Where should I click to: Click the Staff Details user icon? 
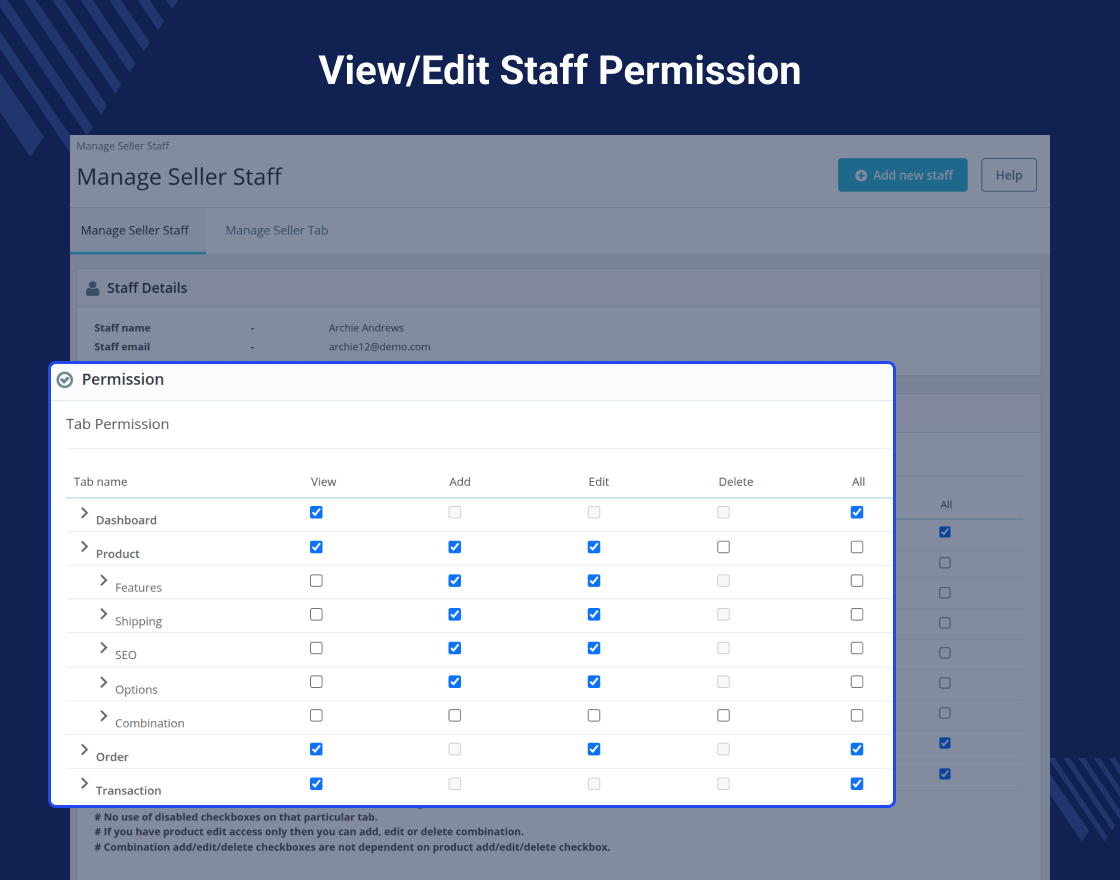[92, 288]
